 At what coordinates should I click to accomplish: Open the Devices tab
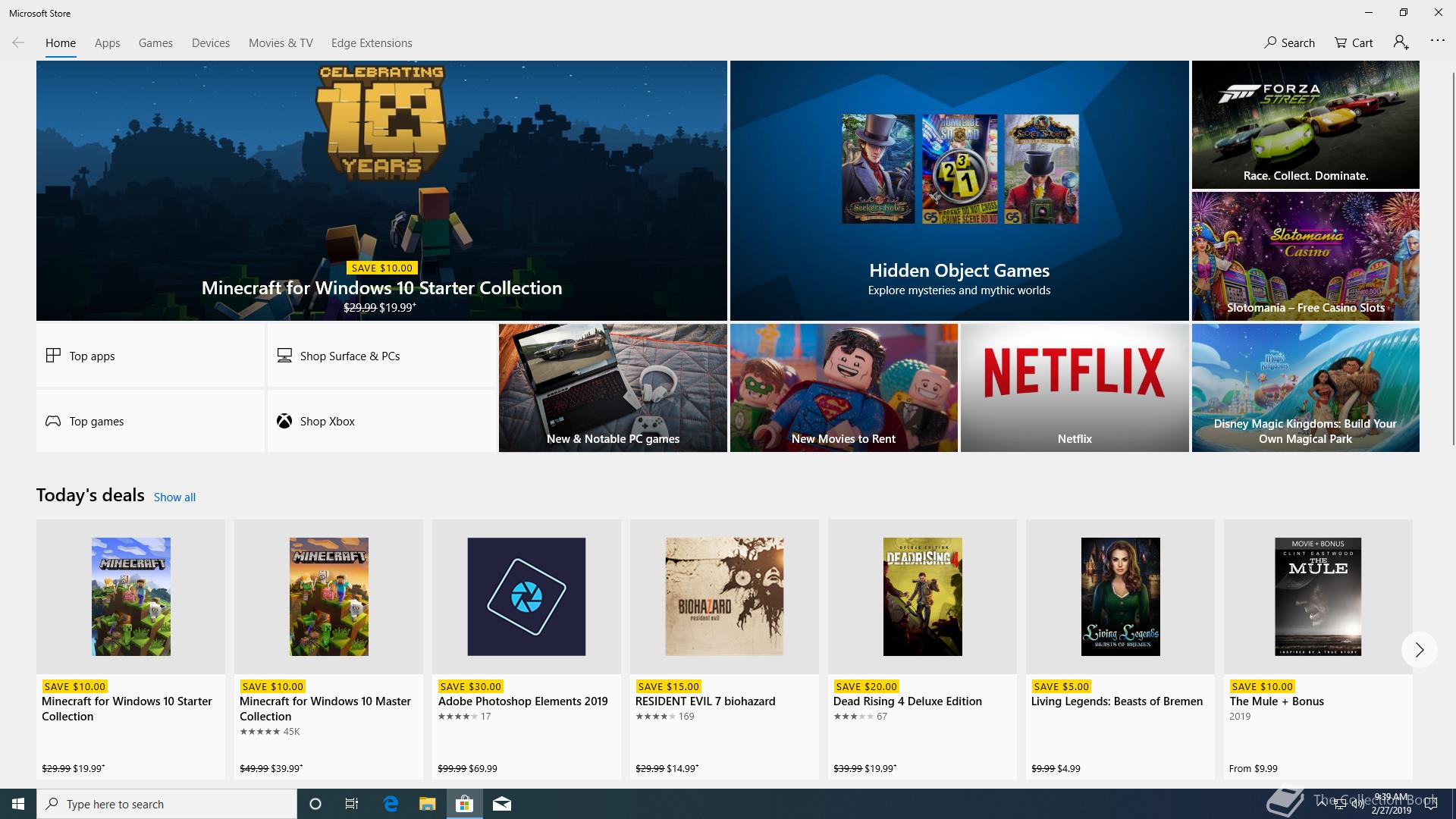tap(211, 43)
